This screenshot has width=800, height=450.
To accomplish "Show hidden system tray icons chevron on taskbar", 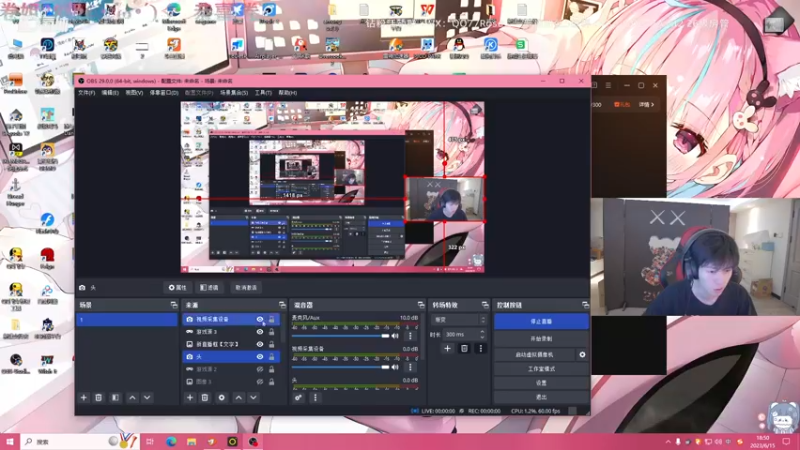I will point(668,442).
